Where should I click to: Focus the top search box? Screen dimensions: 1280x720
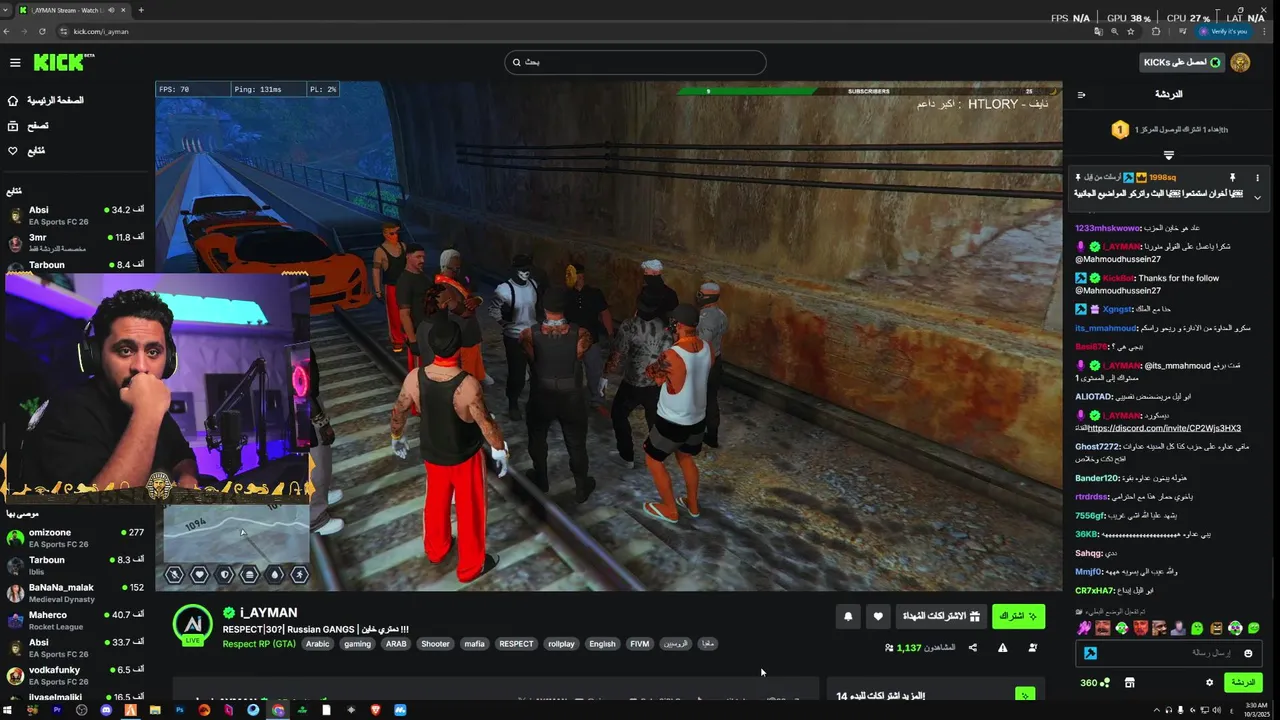point(635,62)
